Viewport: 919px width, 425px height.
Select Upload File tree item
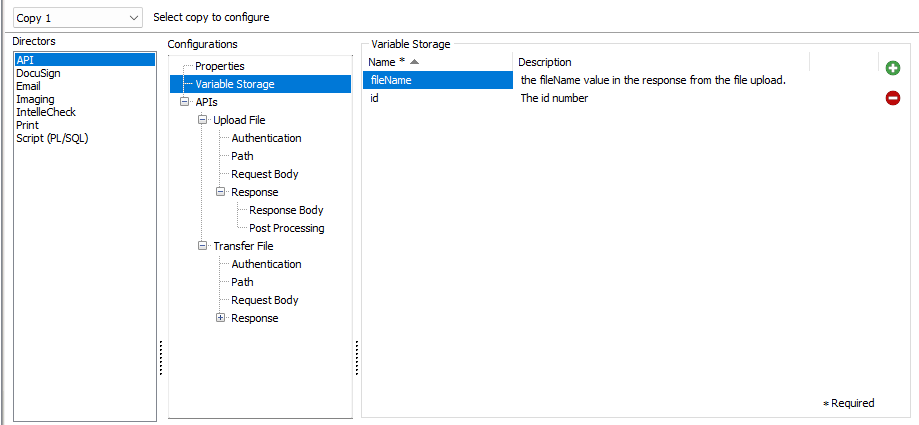pyautogui.click(x=239, y=120)
